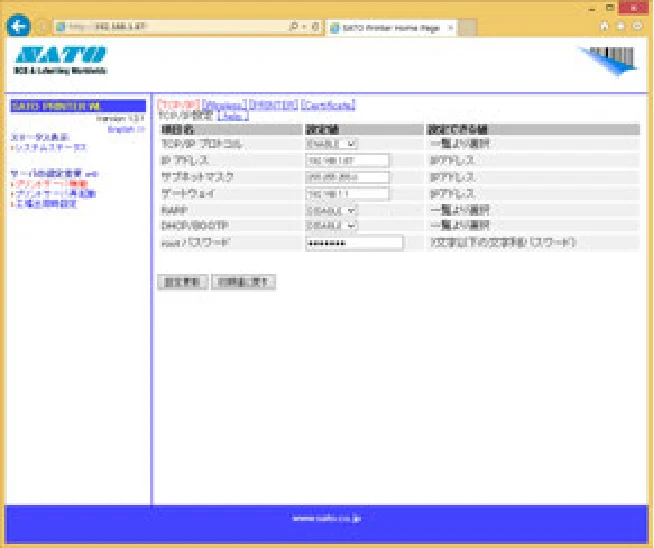Open the DHCP/BOOTP DISABLE dropdown
This screenshot has height=548, width=654.
click(332, 226)
